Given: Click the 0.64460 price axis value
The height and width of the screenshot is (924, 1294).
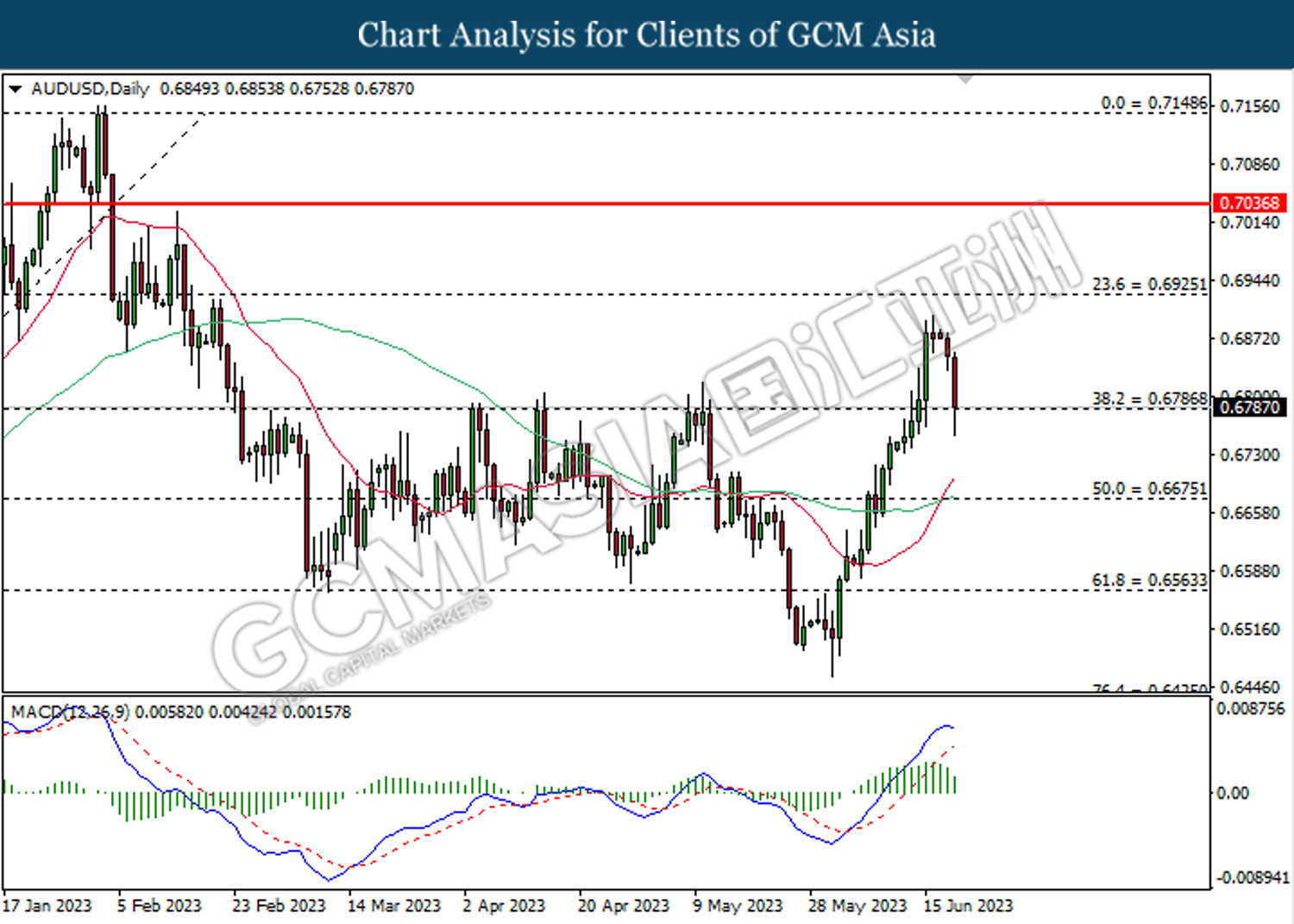Looking at the screenshot, I should 1250,687.
